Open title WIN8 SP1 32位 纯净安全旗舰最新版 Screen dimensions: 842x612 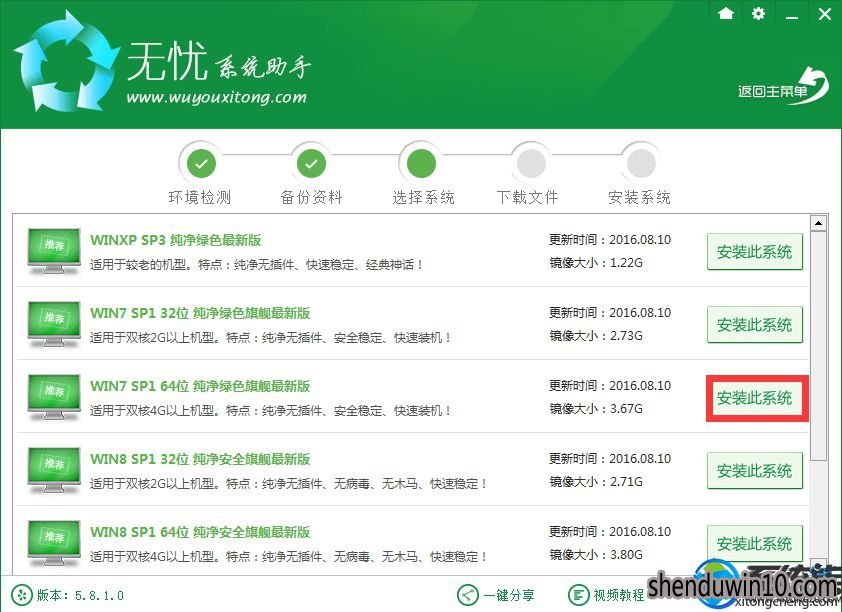pyautogui.click(x=200, y=459)
